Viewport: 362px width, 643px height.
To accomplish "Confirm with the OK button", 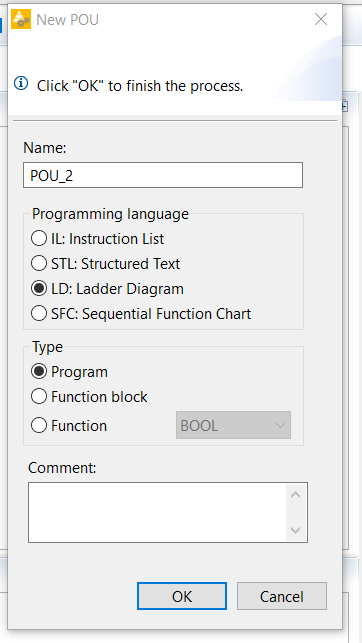I will click(182, 596).
